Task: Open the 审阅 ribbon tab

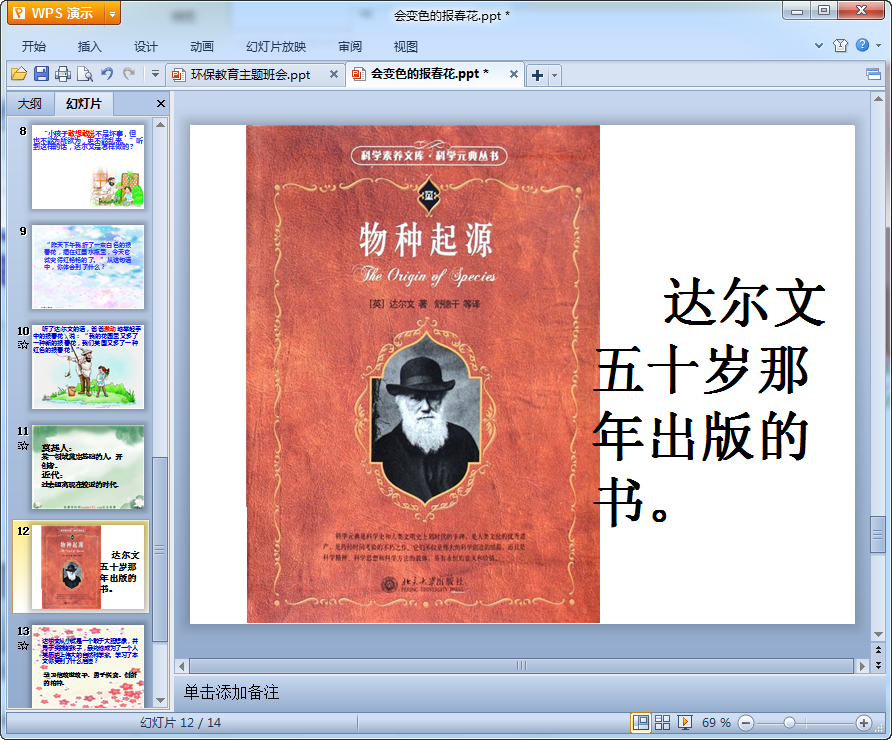Action: [350, 47]
